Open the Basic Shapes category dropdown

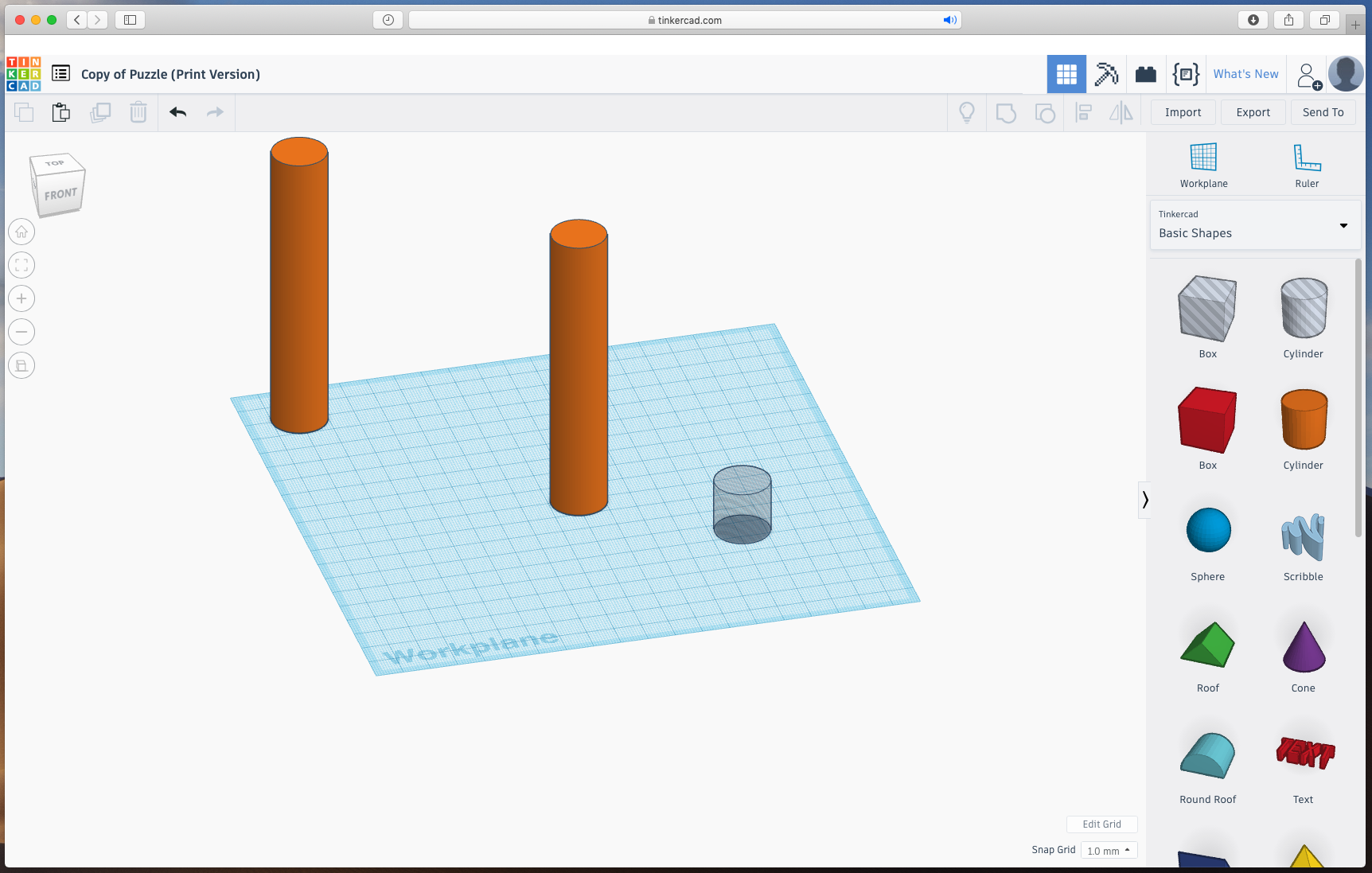(x=1255, y=225)
